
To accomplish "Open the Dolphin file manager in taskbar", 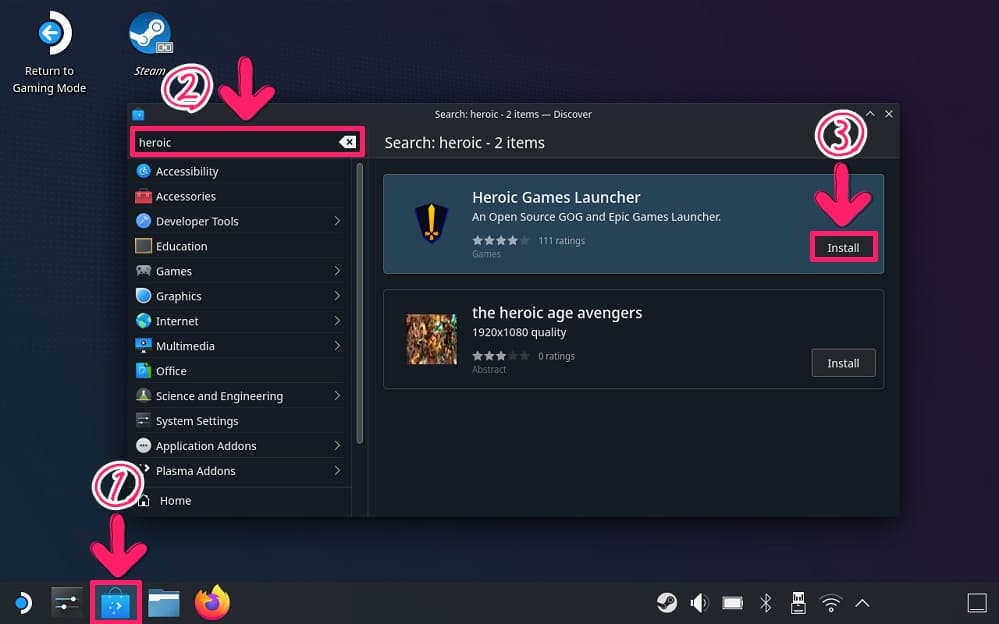I will (x=164, y=603).
